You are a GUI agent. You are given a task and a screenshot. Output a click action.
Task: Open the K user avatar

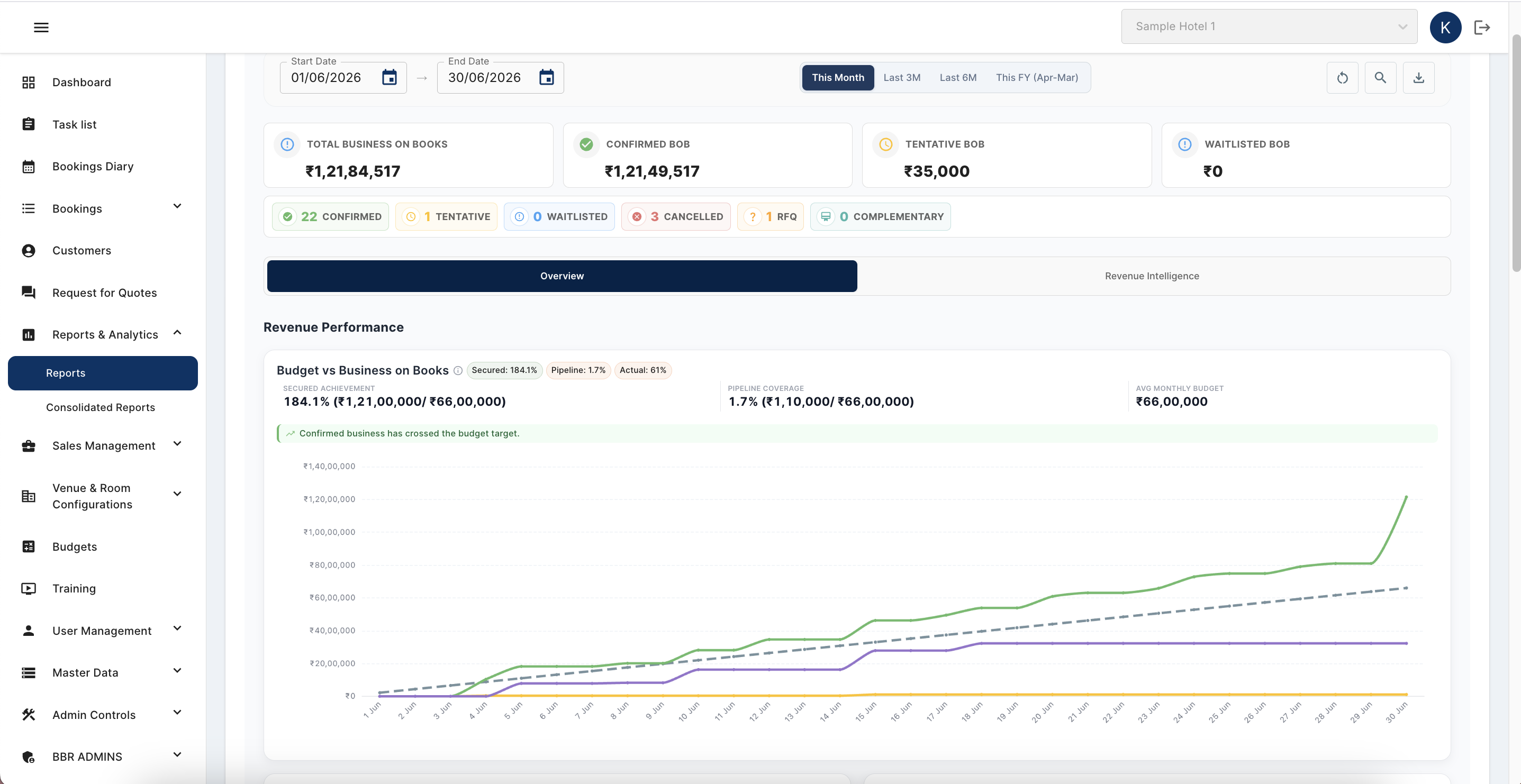(1445, 27)
